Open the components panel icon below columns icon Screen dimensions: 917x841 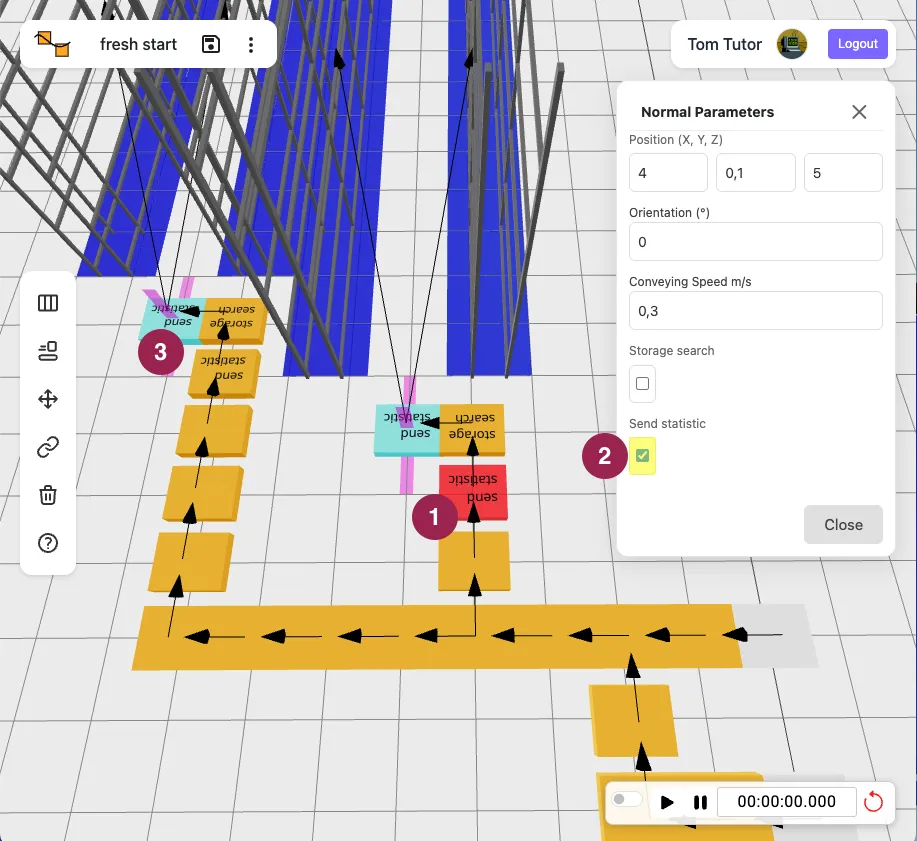47,351
